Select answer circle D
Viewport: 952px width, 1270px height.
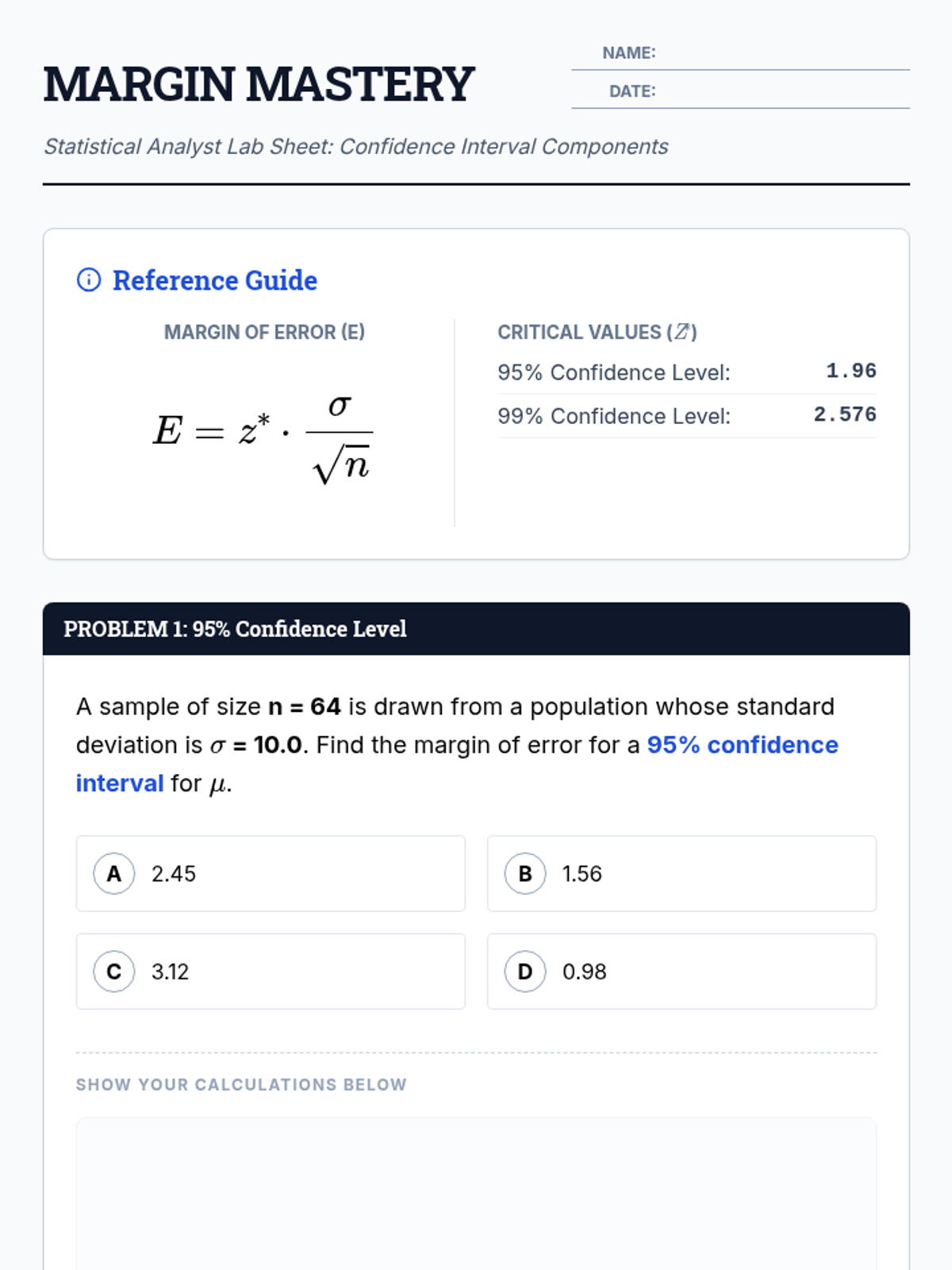pos(524,972)
